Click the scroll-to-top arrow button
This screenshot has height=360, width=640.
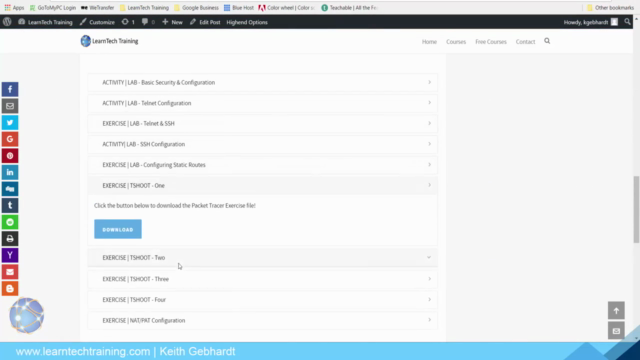coord(616,311)
